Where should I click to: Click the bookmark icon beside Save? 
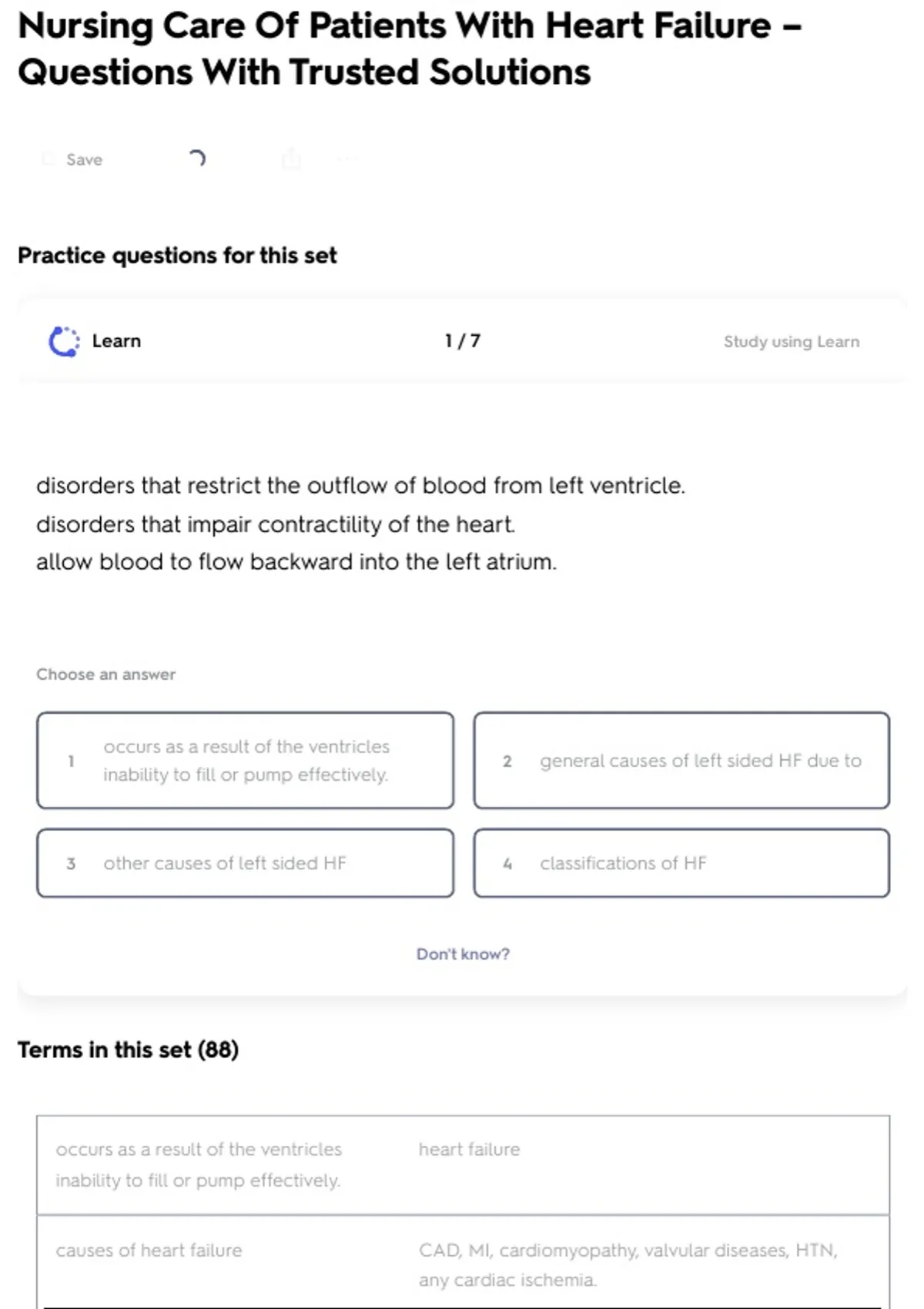coord(49,159)
